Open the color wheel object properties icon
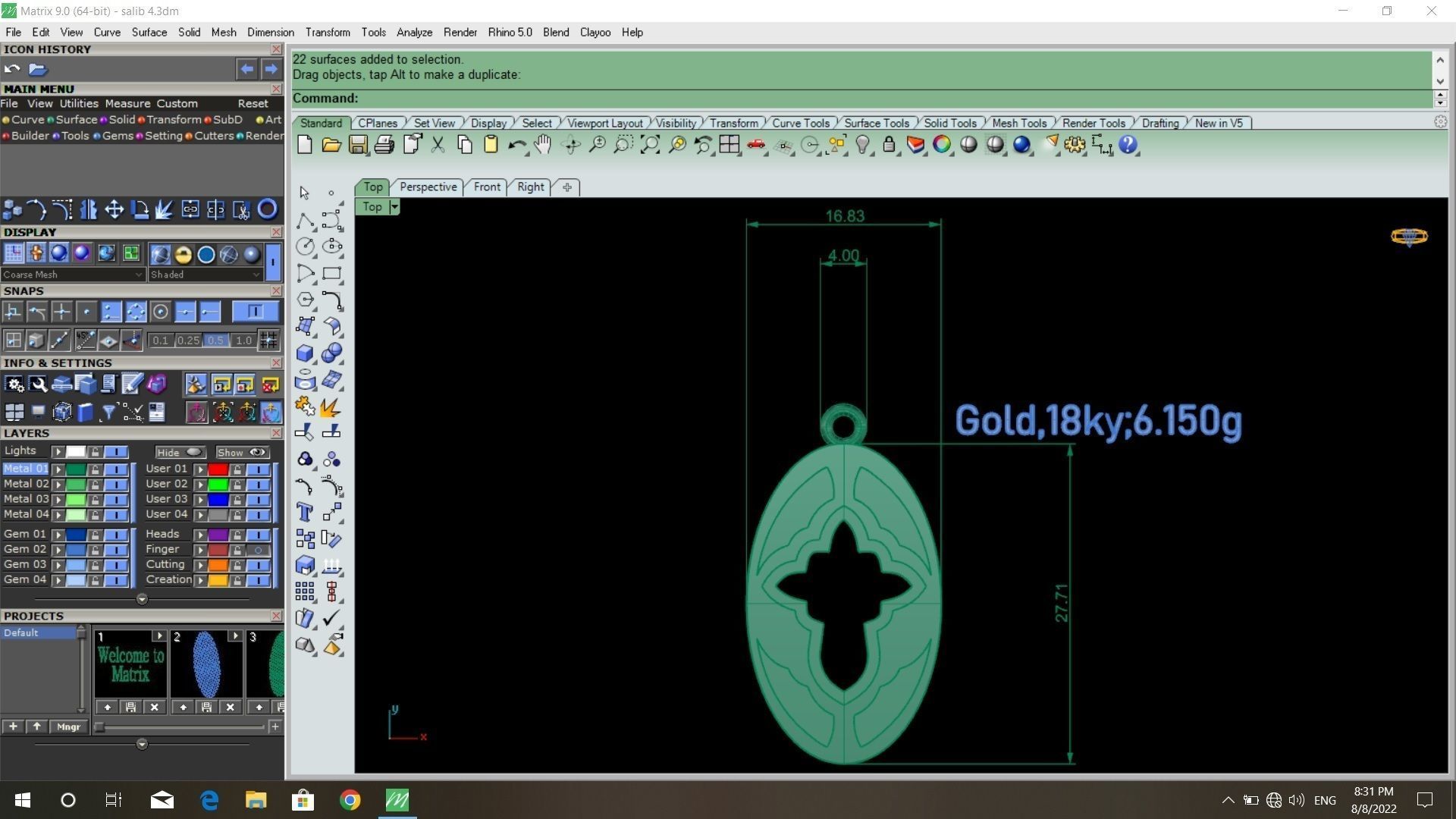The height and width of the screenshot is (819, 1456). pos(942,145)
